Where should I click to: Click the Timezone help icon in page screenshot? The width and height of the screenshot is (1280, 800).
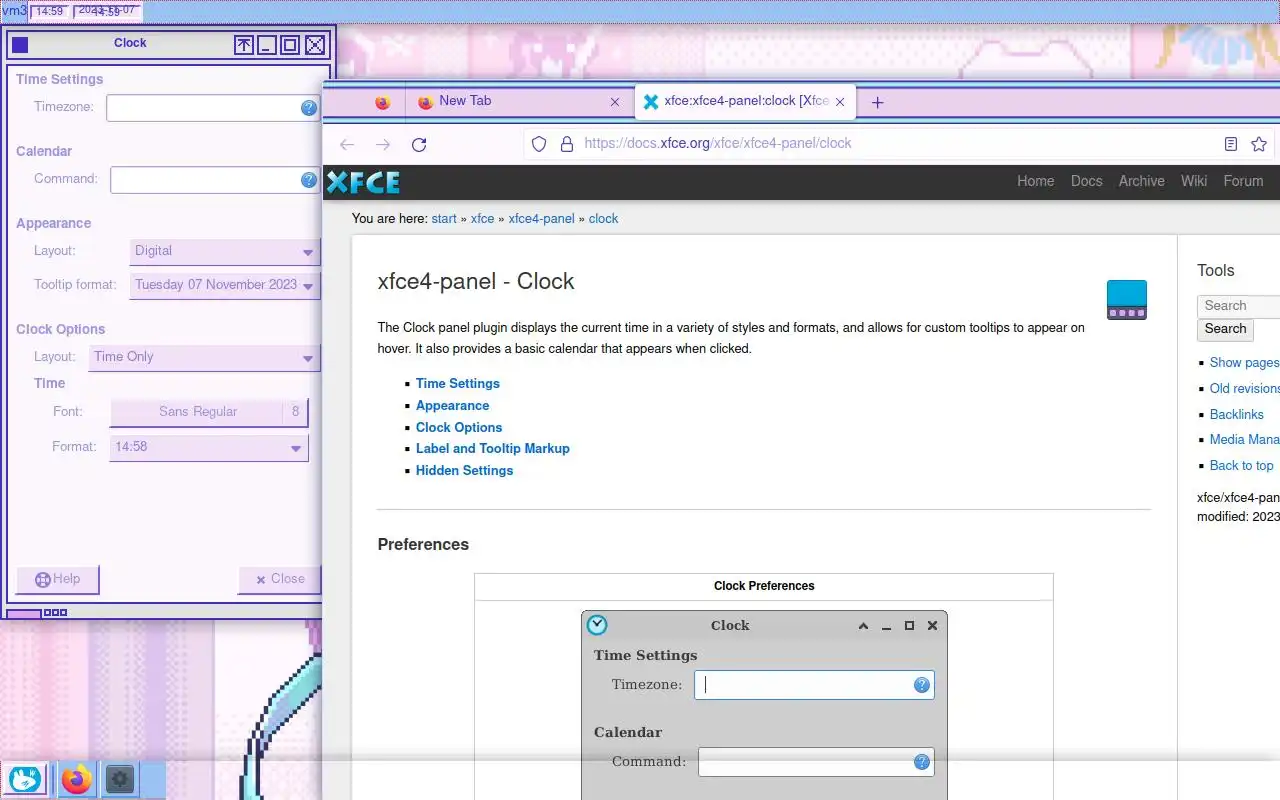pos(922,685)
